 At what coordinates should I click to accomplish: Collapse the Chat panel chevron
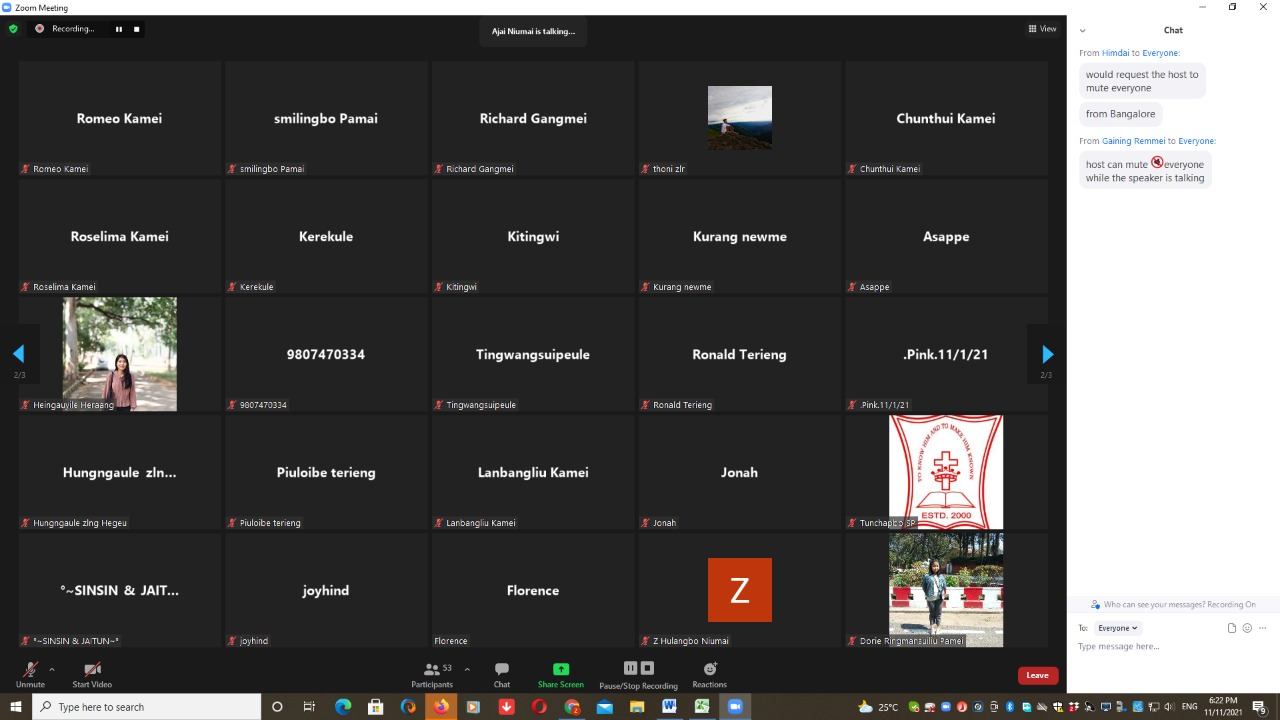click(1082, 31)
